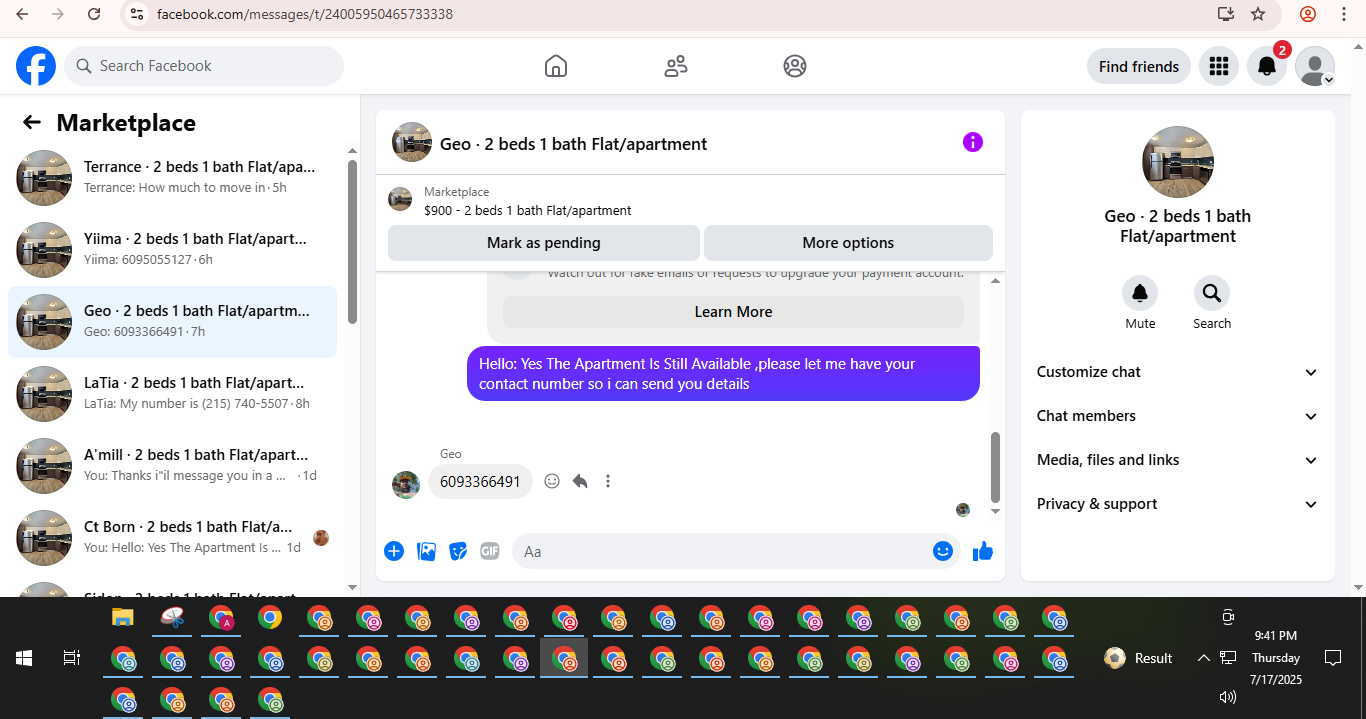1366x719 pixels.
Task: Open Yiima conversation in Marketplace list
Action: pyautogui.click(x=172, y=250)
